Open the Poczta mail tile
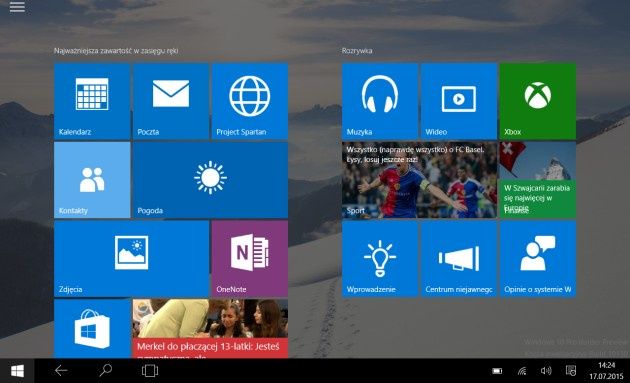This screenshot has height=383, width=630. point(171,101)
